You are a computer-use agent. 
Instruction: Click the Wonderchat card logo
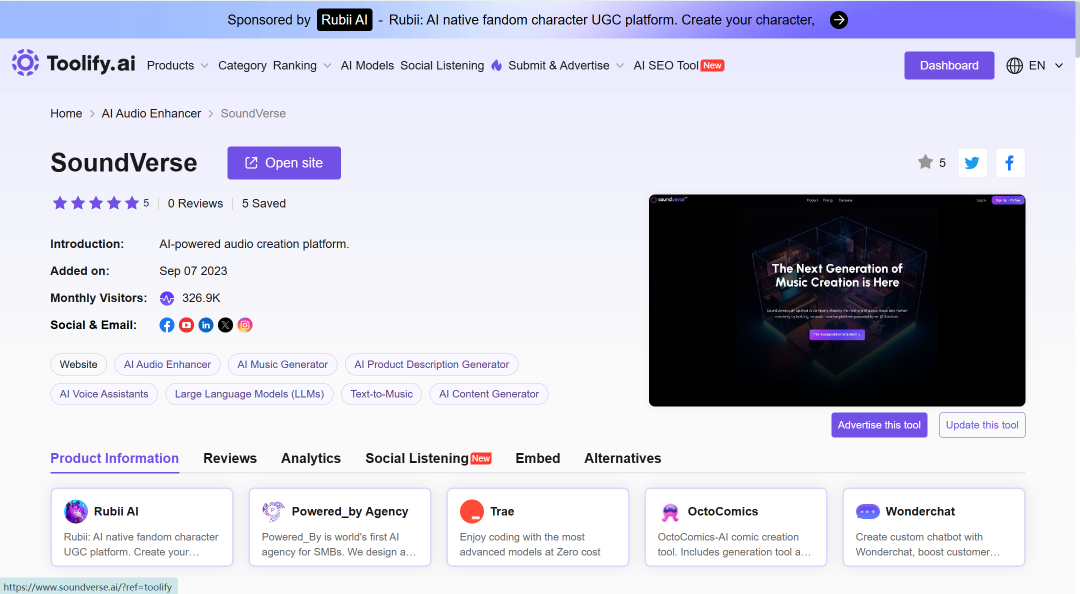[867, 511]
